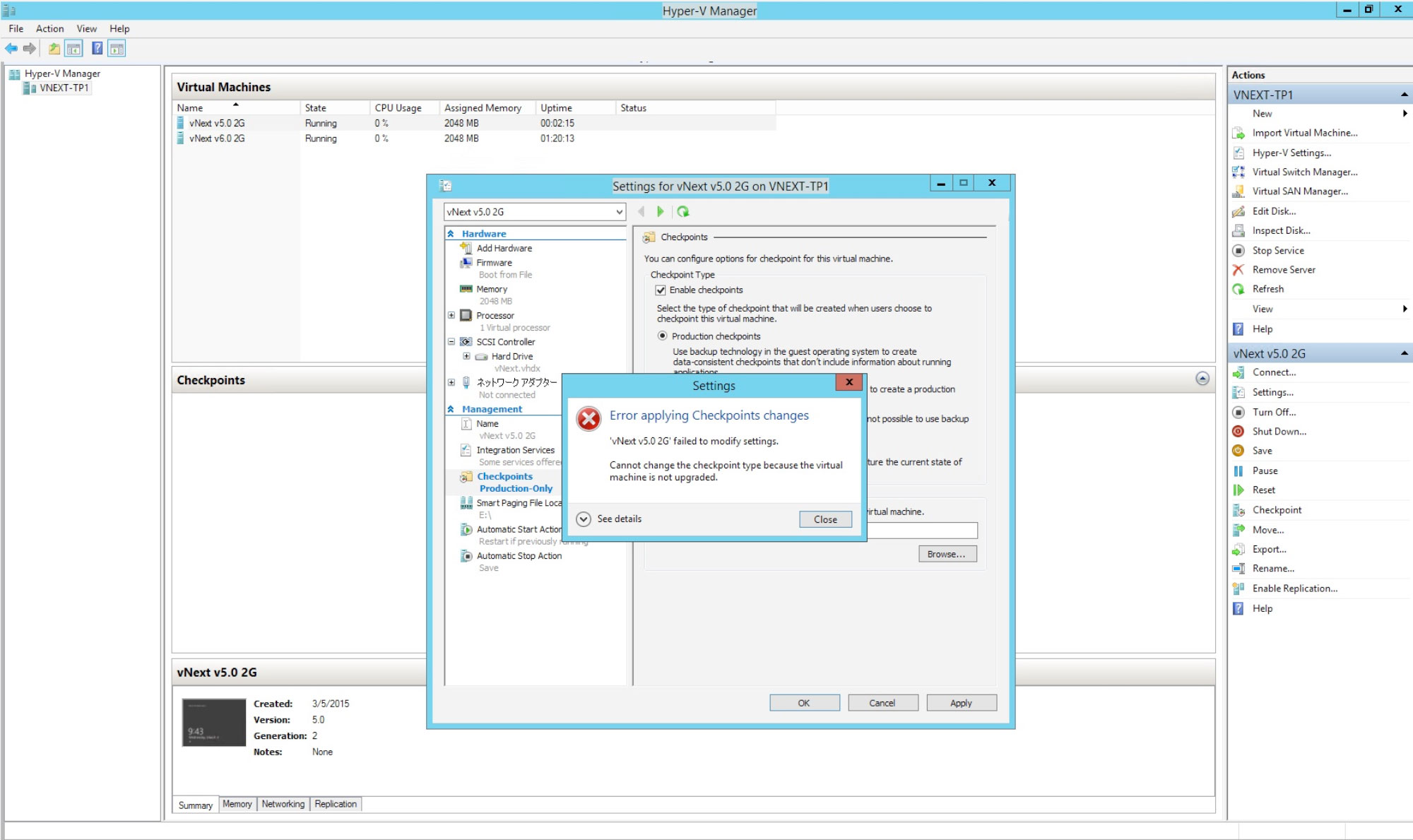Click Cancel in Settings window

tap(882, 703)
